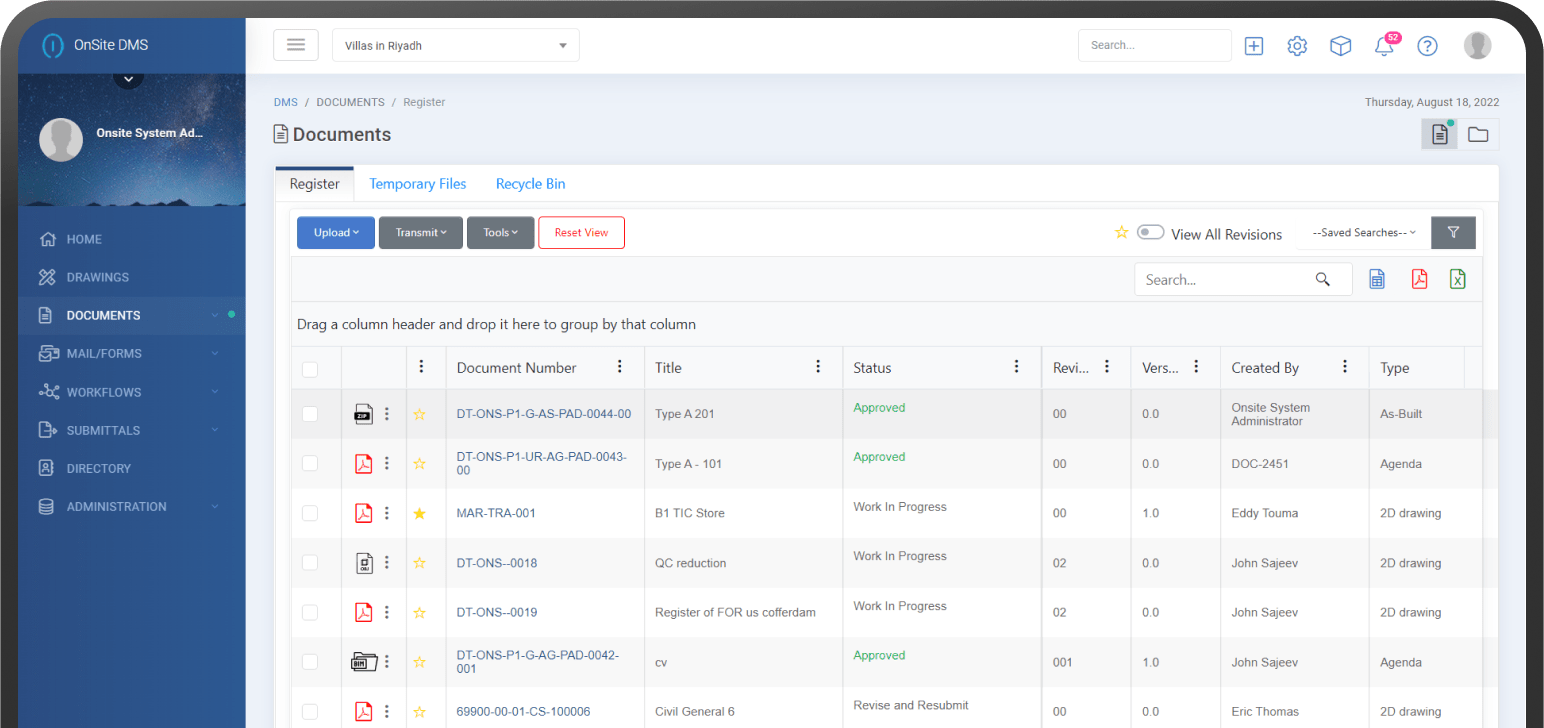Open the BIM file icon for cv row
The width and height of the screenshot is (1544, 728).
point(363,662)
